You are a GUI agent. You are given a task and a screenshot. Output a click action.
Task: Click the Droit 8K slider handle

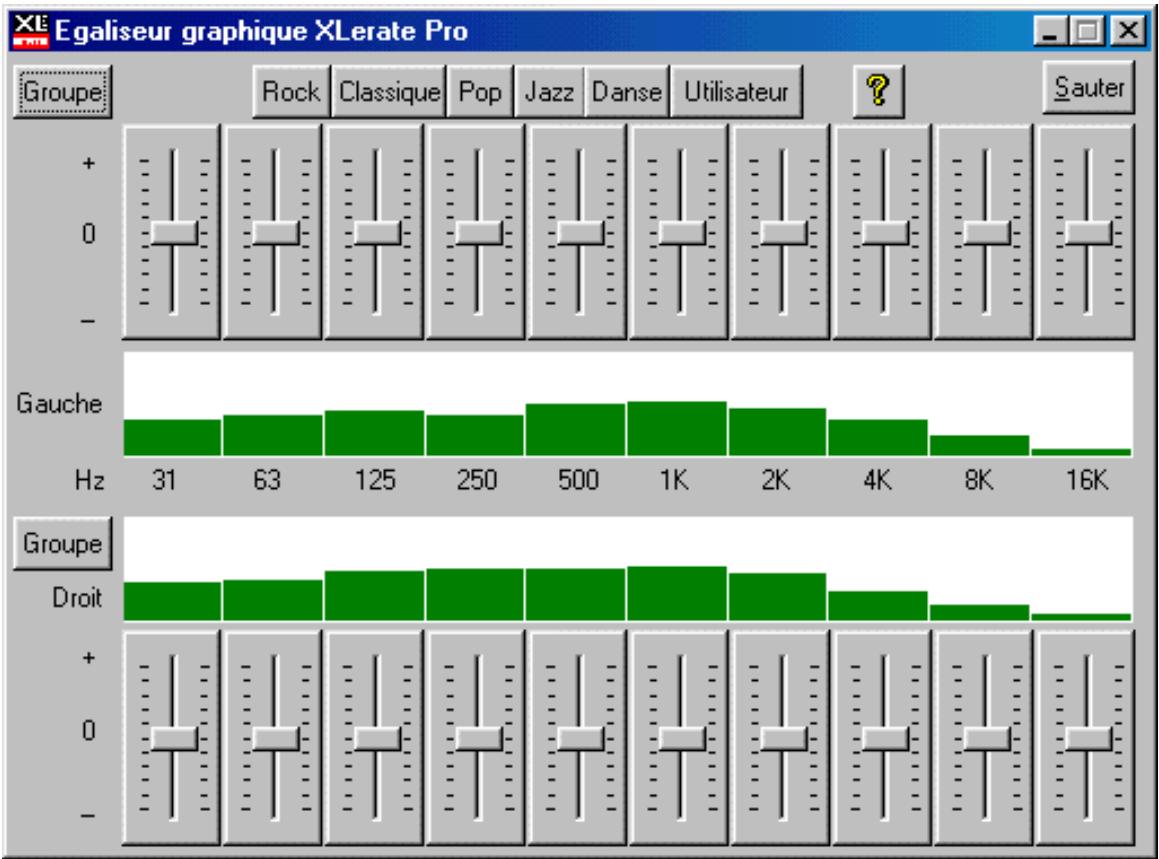point(987,739)
